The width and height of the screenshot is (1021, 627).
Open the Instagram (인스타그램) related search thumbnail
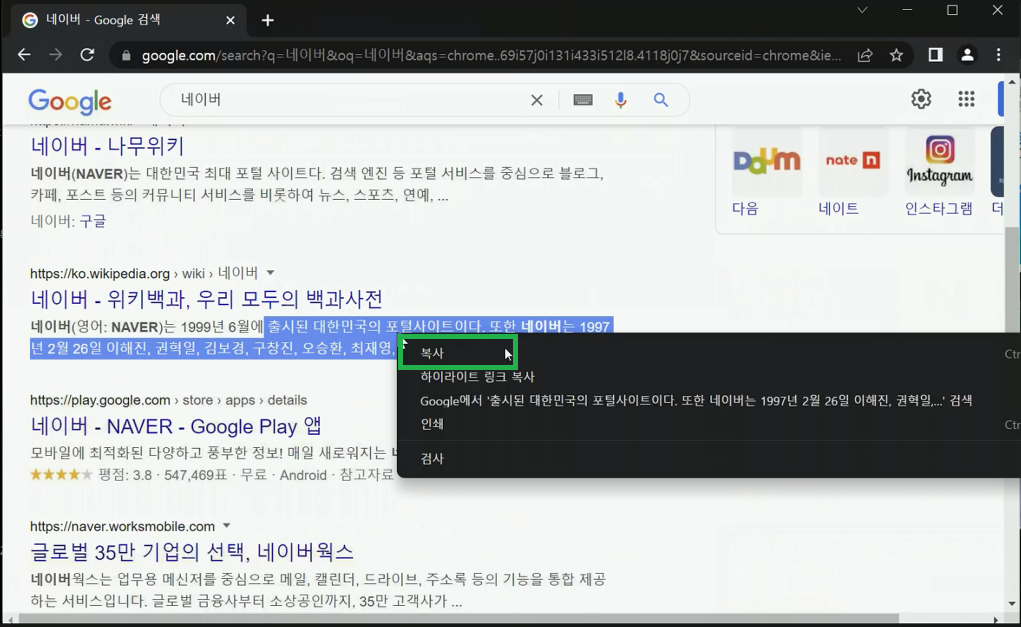coord(940,161)
